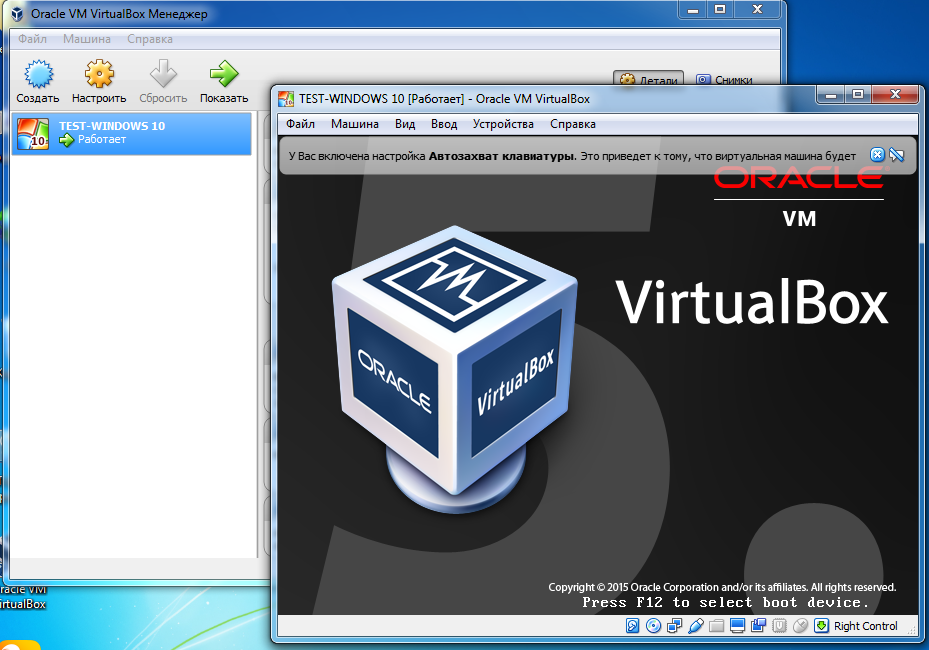Click the Сбросить toolbar button

(x=163, y=82)
